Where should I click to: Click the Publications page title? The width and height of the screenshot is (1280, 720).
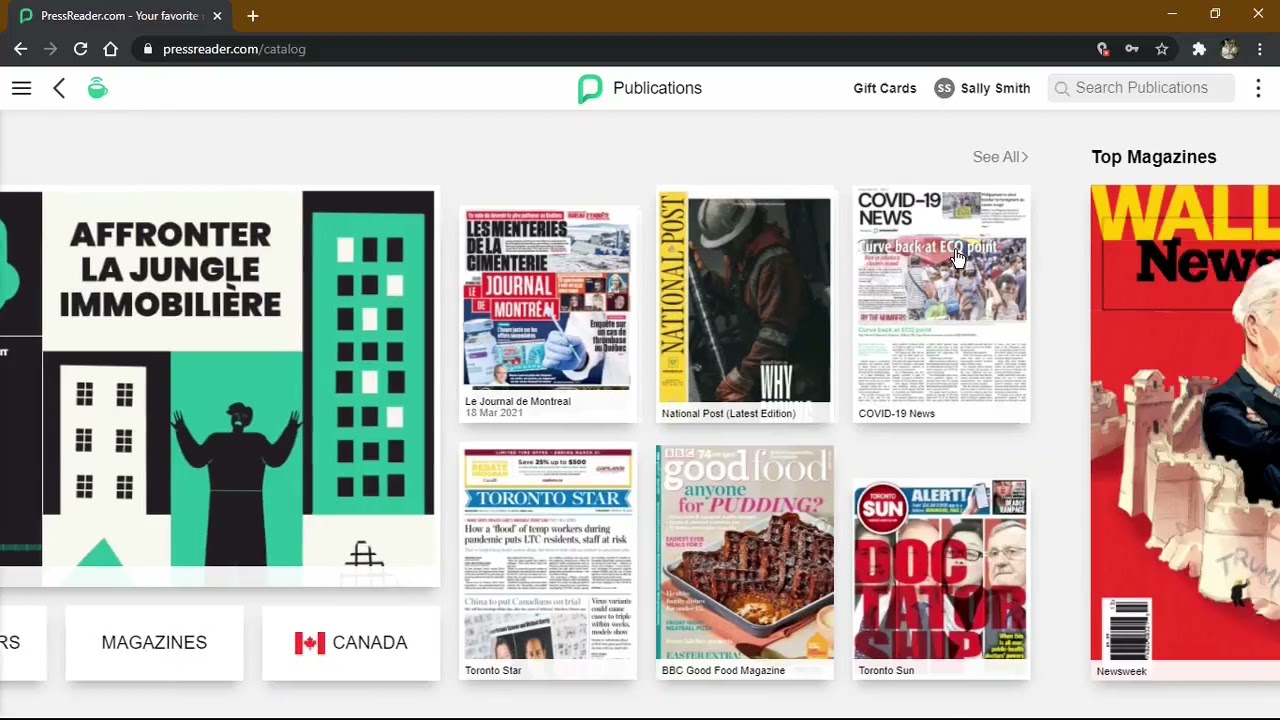(657, 88)
